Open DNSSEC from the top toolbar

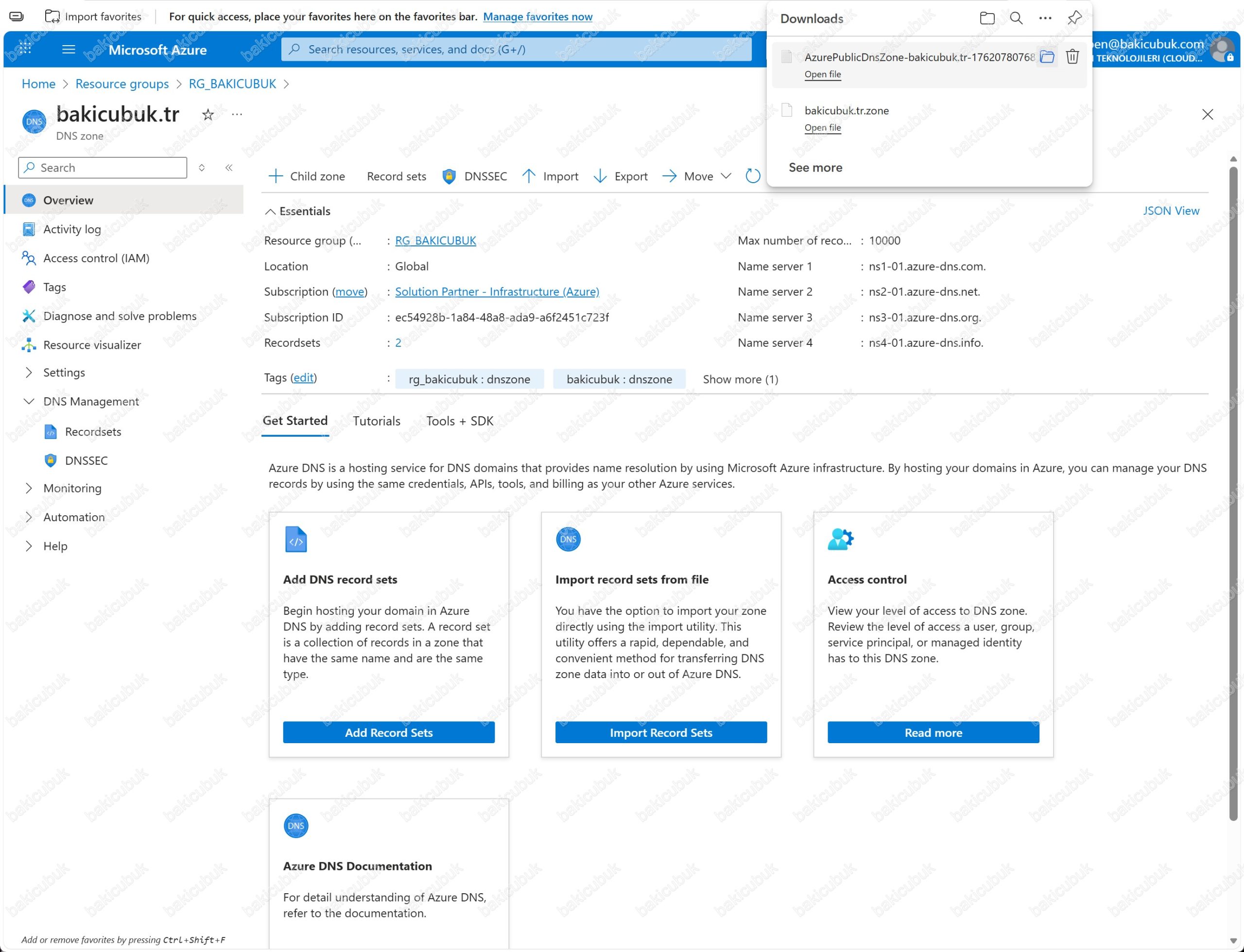click(x=475, y=176)
